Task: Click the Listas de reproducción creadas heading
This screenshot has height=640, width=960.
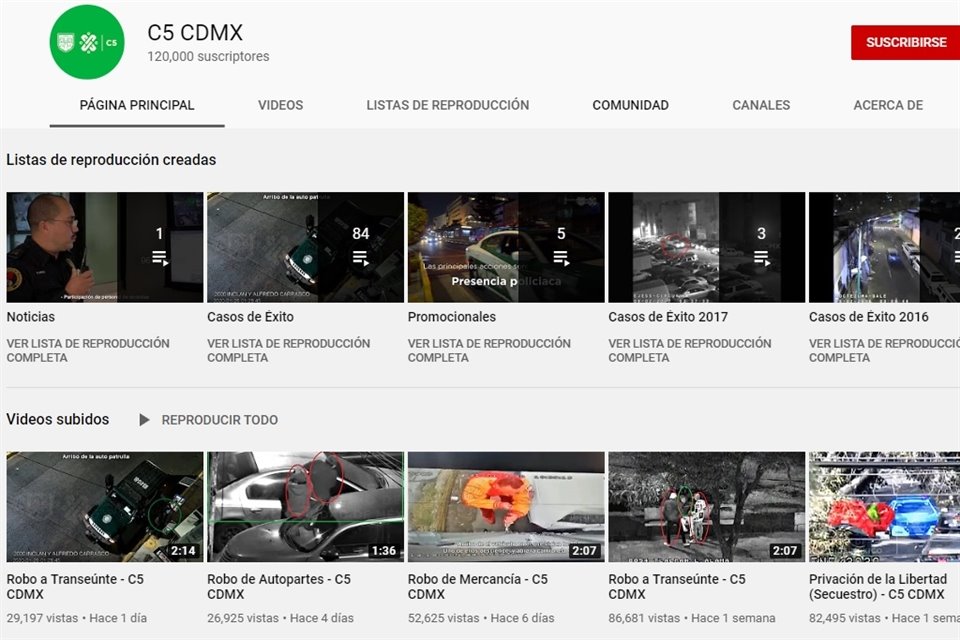Action: pyautogui.click(x=111, y=160)
